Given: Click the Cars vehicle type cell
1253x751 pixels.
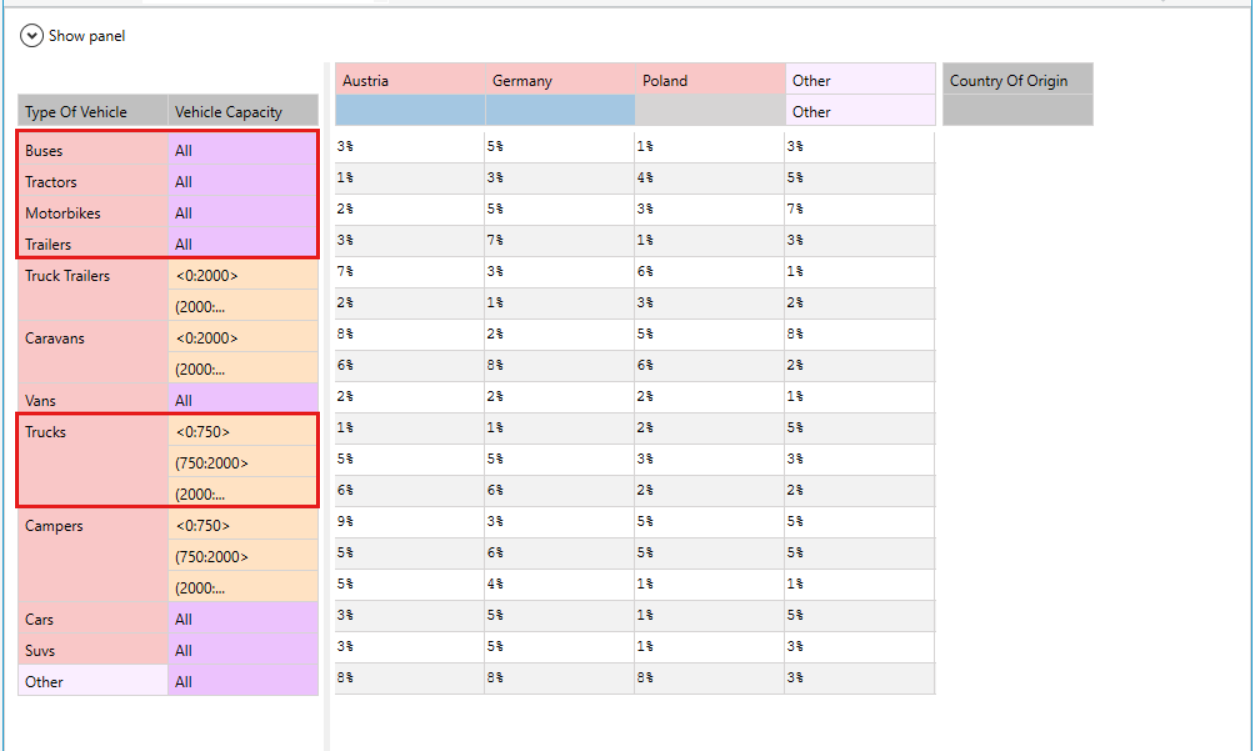Looking at the screenshot, I should coord(93,619).
